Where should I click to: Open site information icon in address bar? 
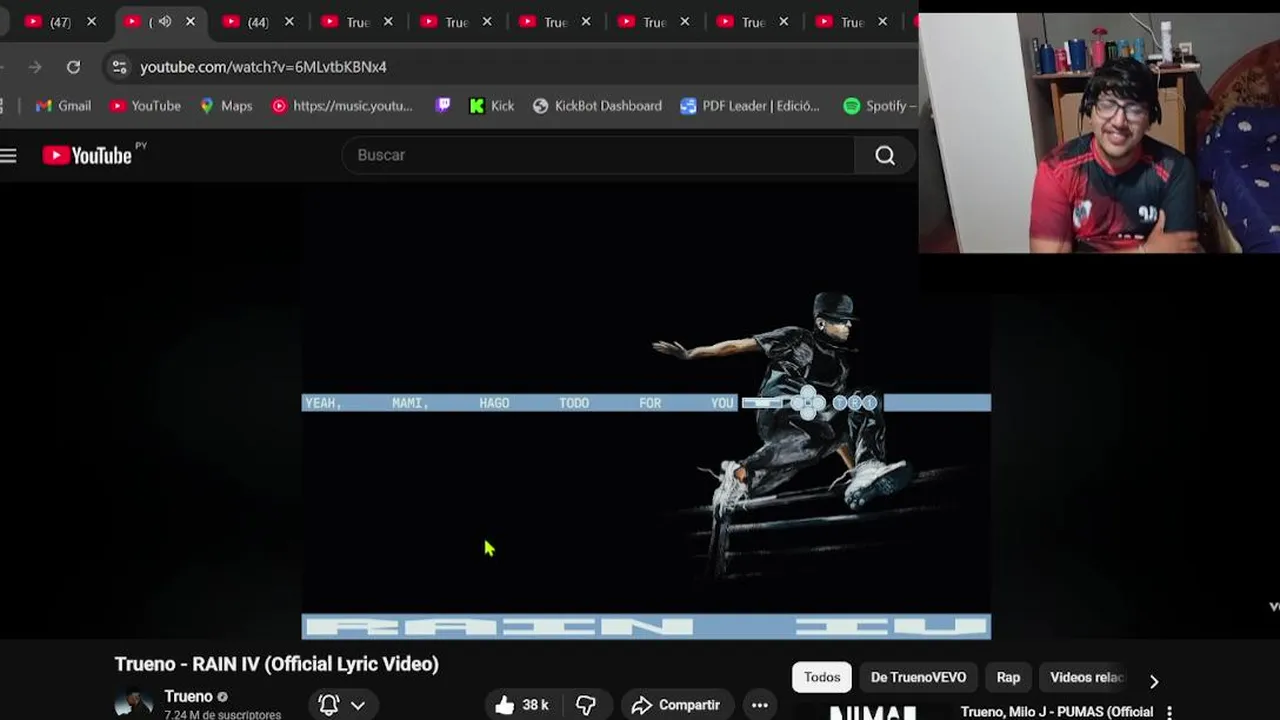119,67
